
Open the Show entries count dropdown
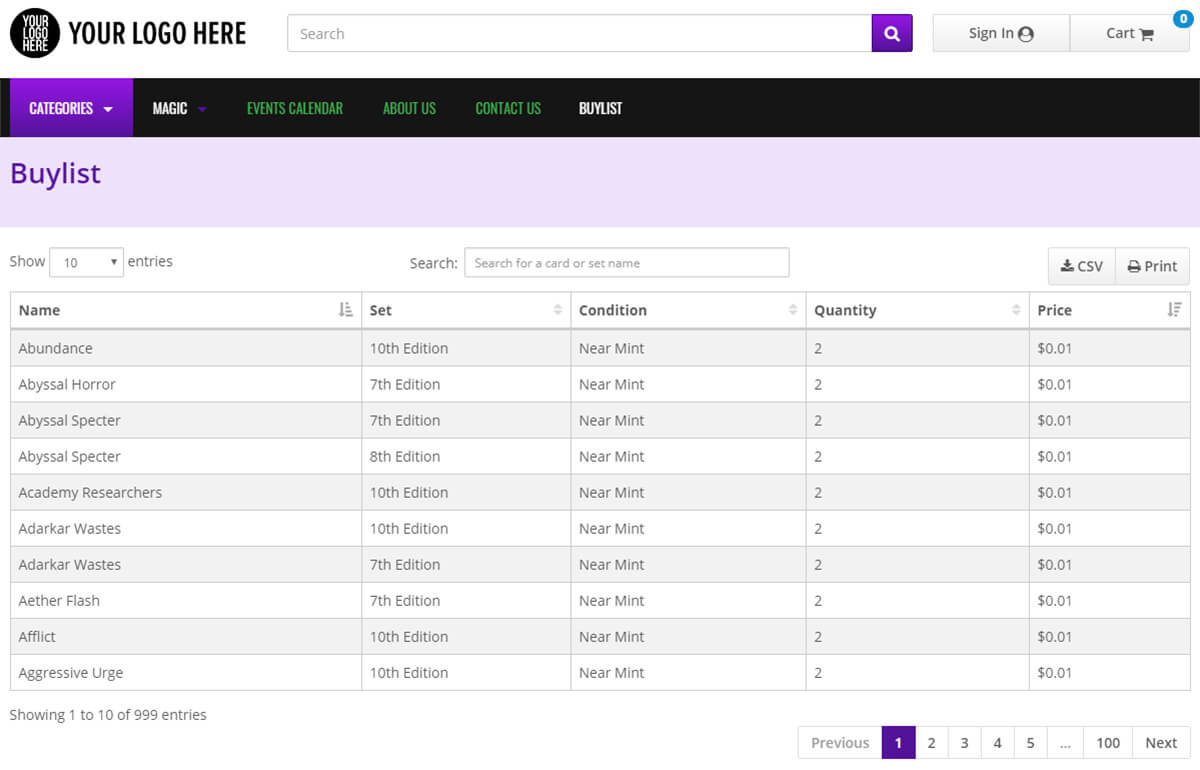click(86, 262)
